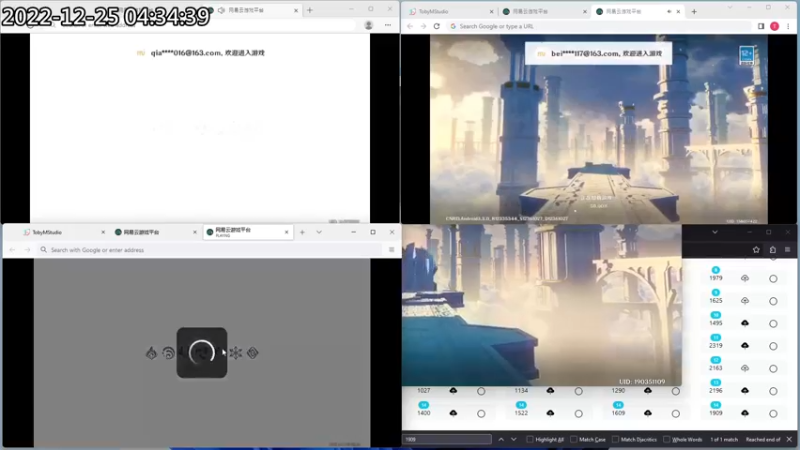Open Chrome's side panel icon
Image resolution: width=800 pixels, height=450 pixels.
[x=761, y=26]
